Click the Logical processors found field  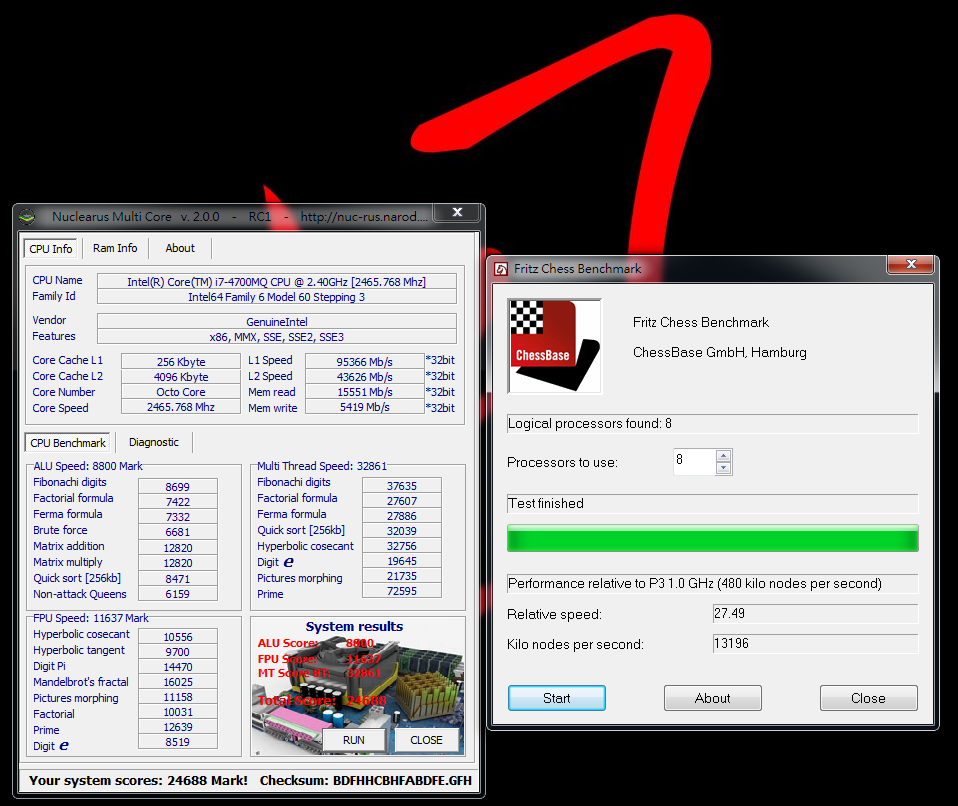point(712,423)
